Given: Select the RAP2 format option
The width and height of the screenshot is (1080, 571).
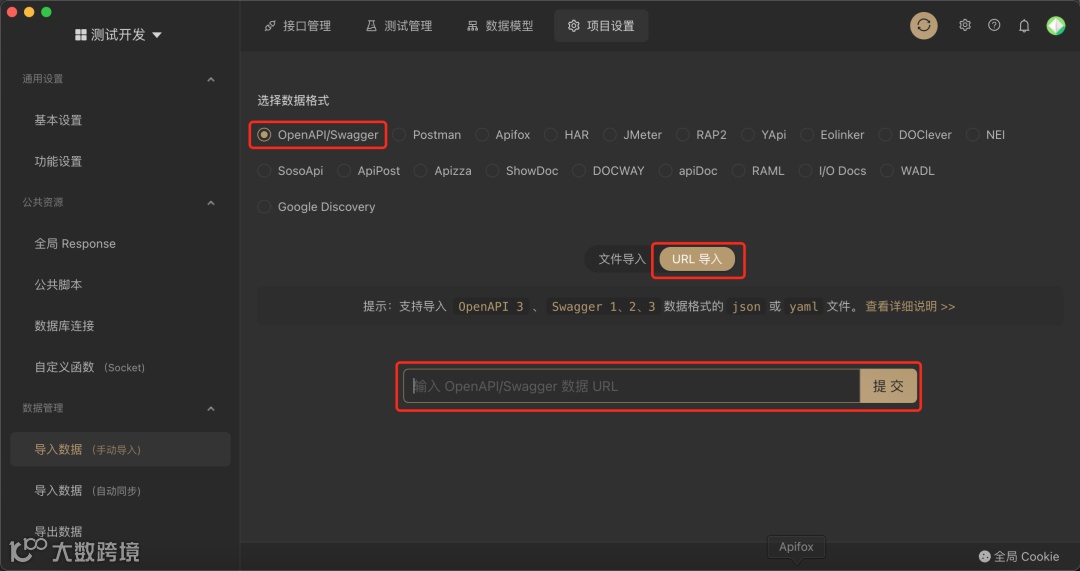Looking at the screenshot, I should click(701, 135).
